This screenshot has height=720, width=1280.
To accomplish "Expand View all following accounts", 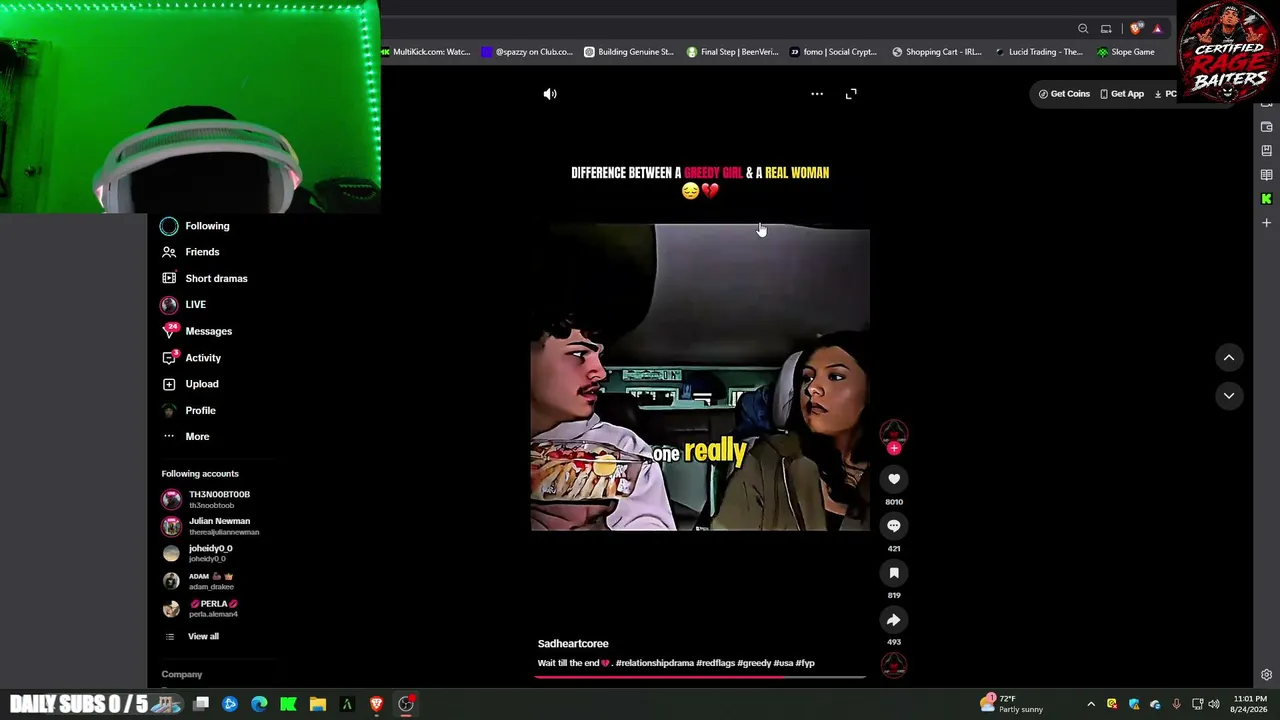I will pos(203,637).
